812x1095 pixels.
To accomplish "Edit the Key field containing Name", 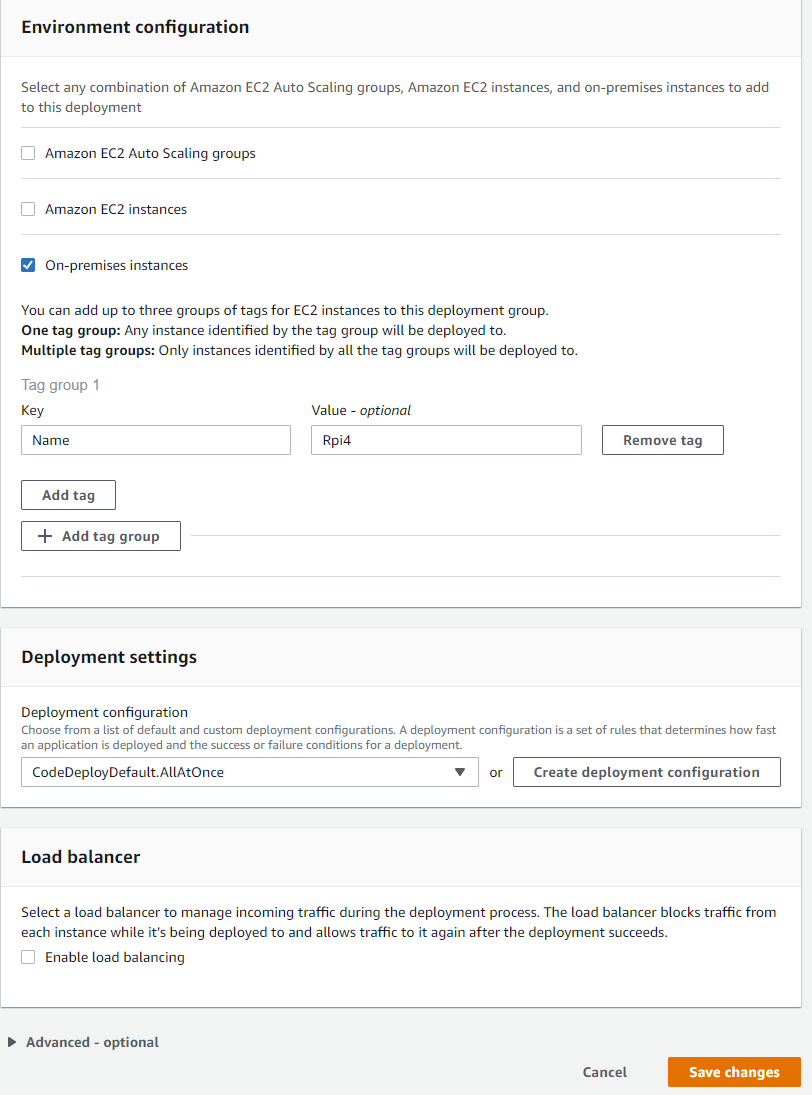I will (155, 440).
